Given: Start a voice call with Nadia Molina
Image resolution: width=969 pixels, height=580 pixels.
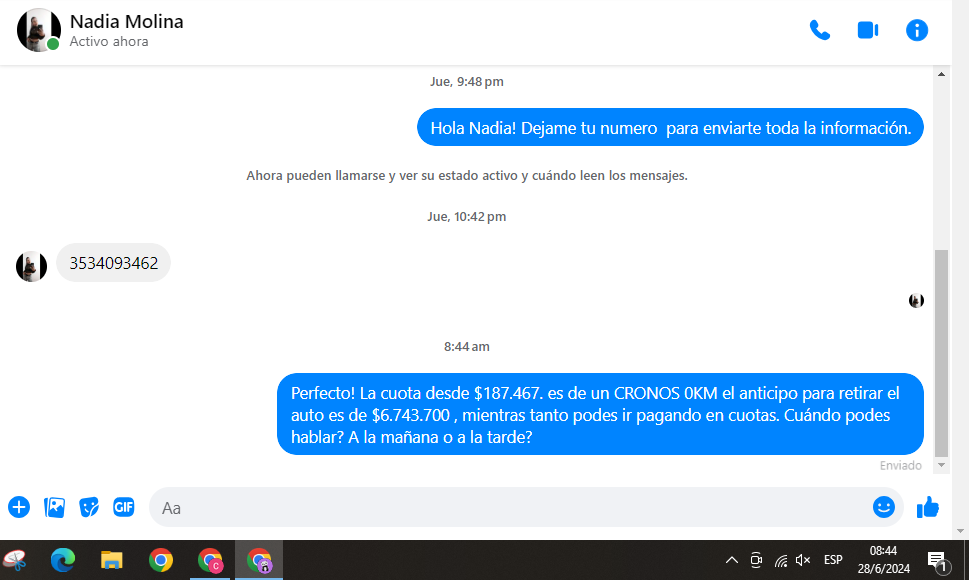Looking at the screenshot, I should pos(819,30).
